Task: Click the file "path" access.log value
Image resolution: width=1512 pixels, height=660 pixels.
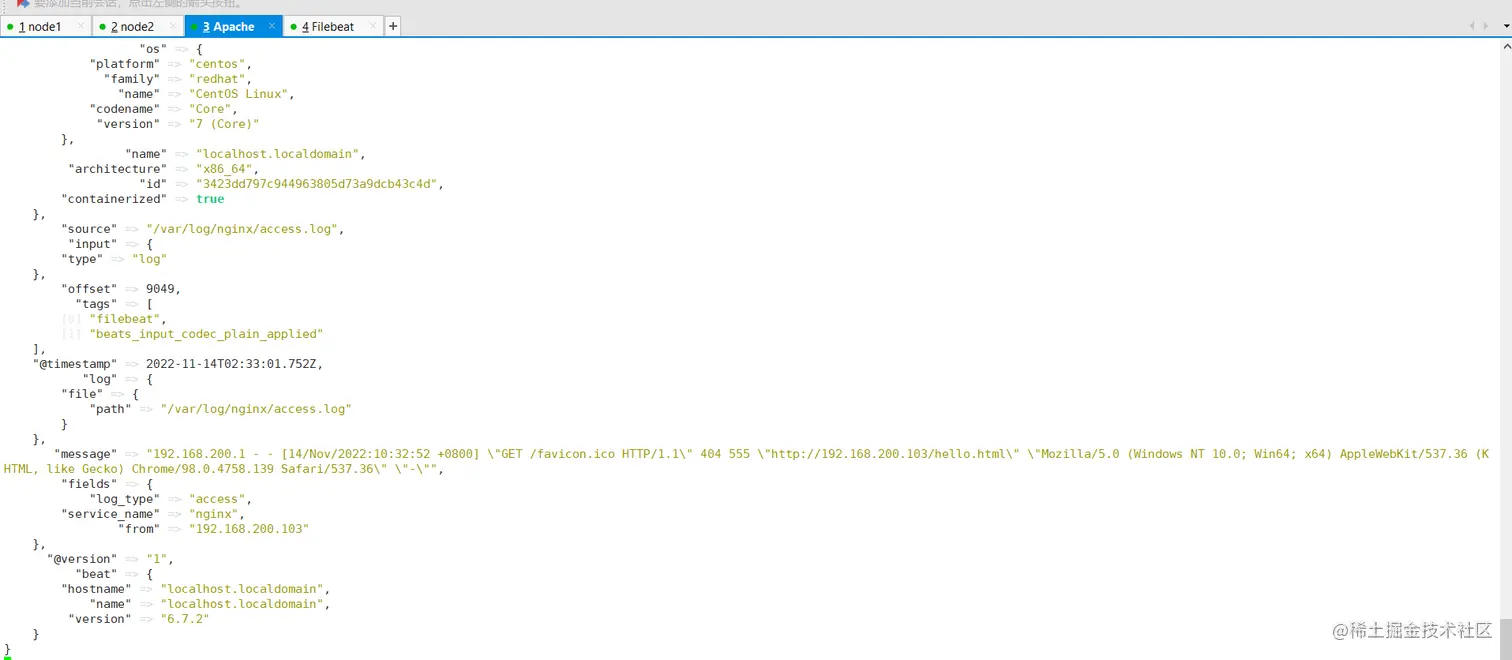Action: (256, 409)
